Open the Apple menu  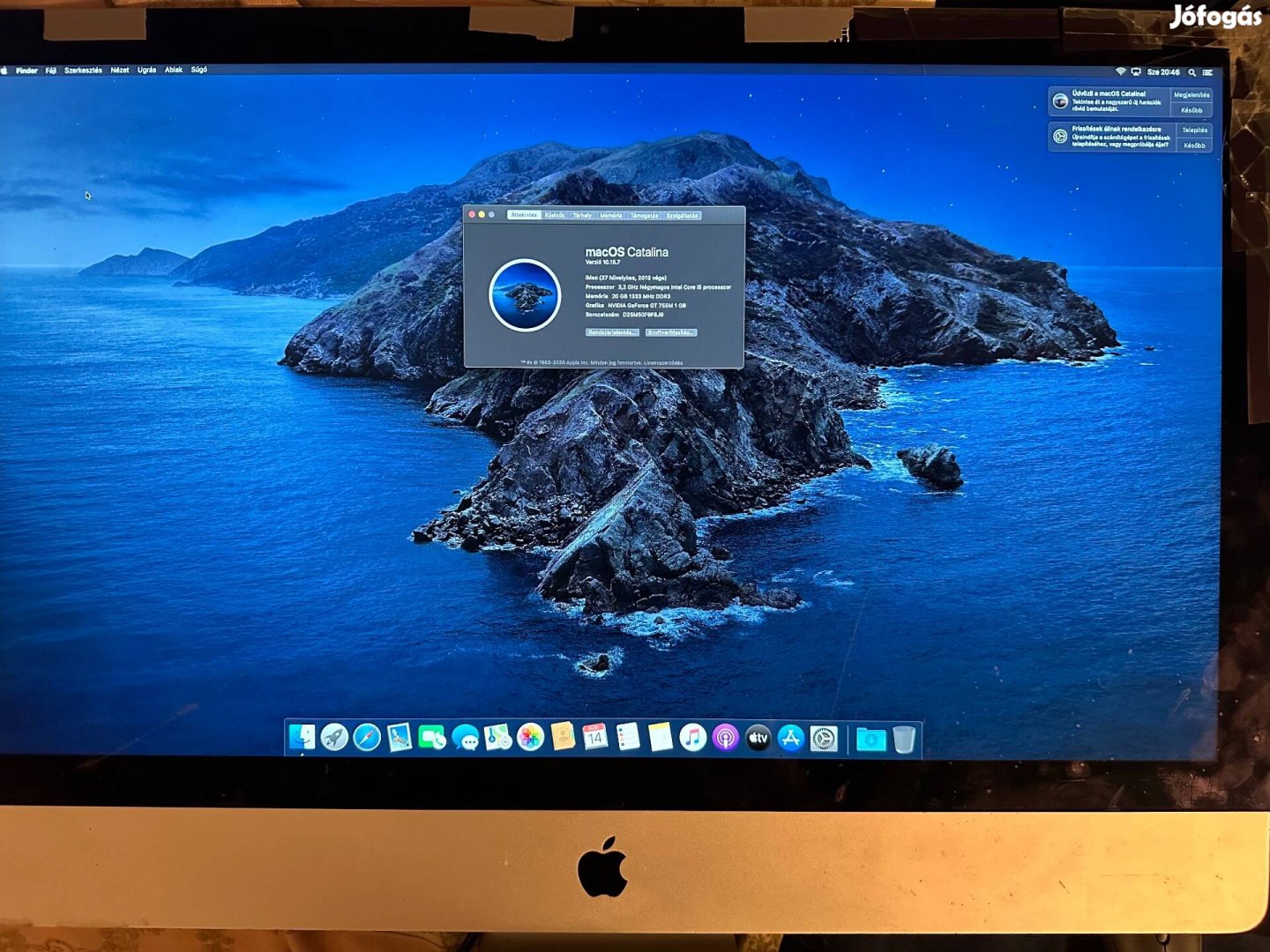[x=4, y=71]
